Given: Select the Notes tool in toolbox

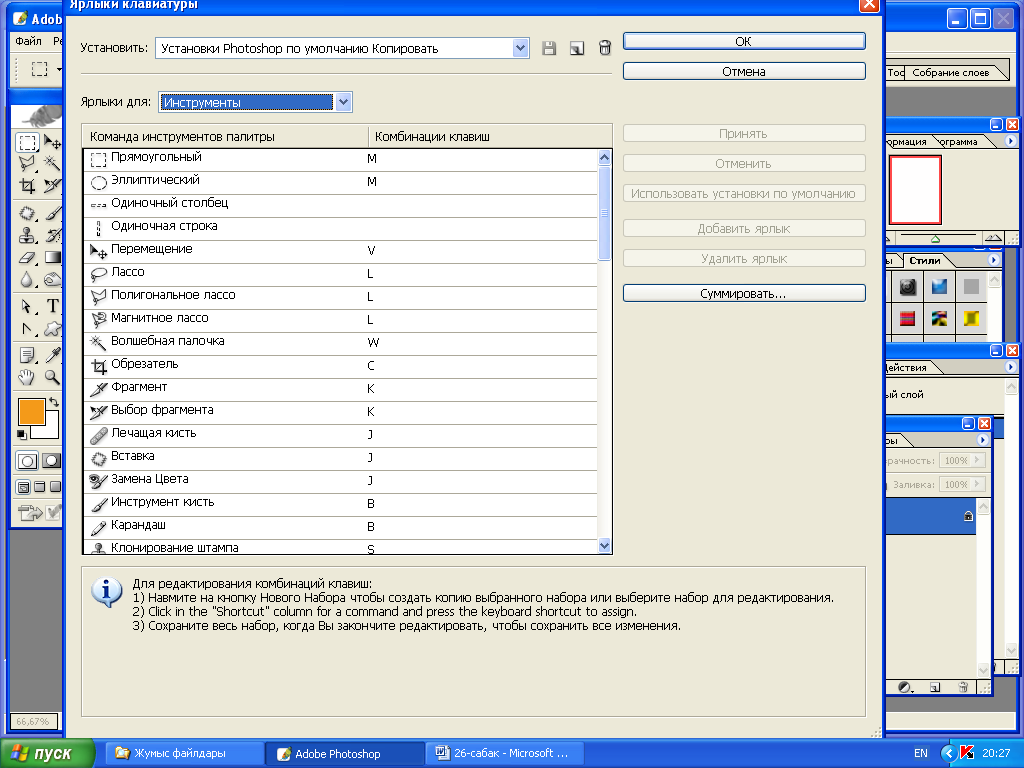Looking at the screenshot, I should point(27,355).
